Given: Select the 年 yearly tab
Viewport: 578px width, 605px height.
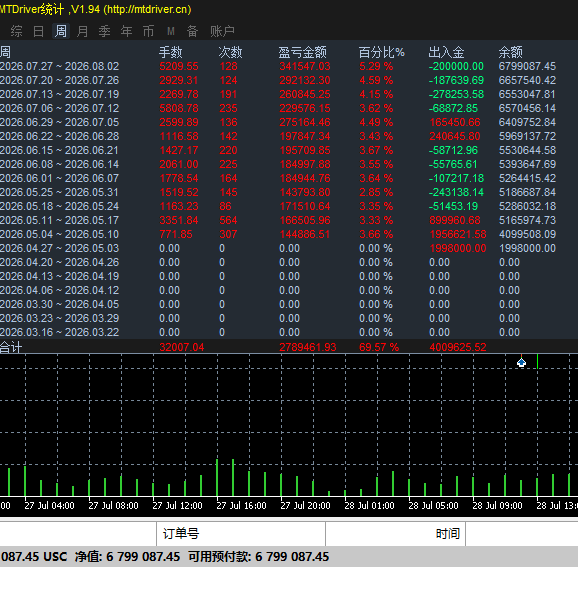Looking at the screenshot, I should coord(127,31).
